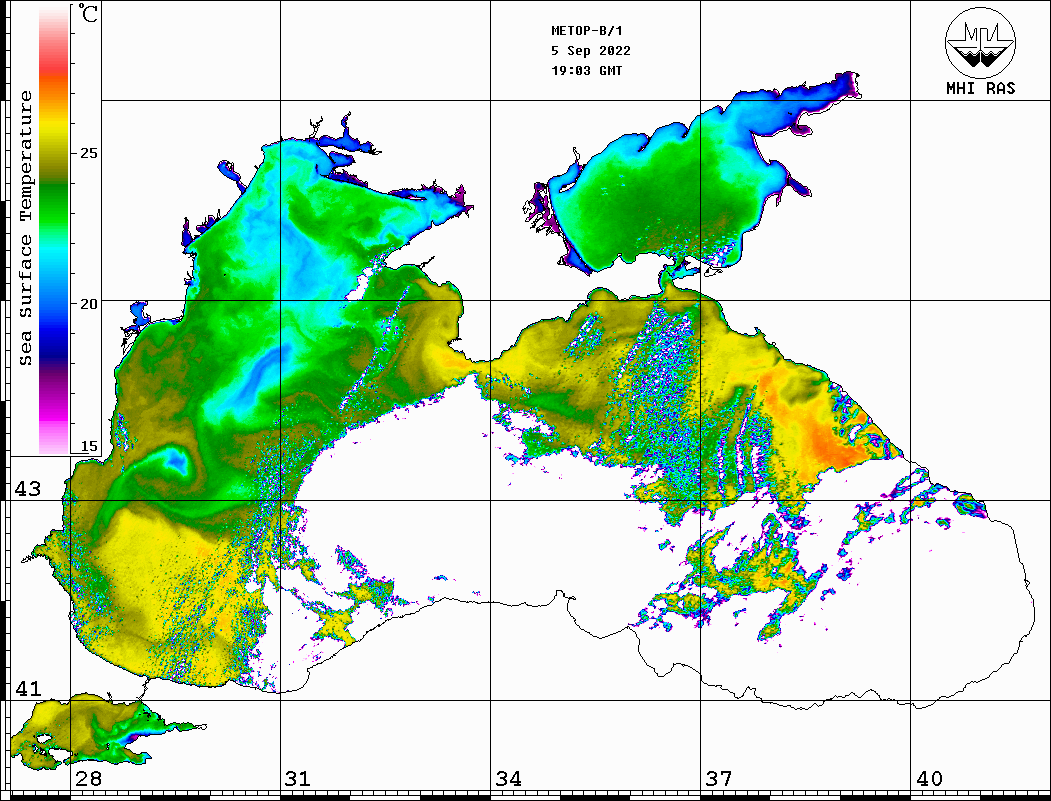Click the temperature color scale bar
The width and height of the screenshot is (1051, 801).
click(54, 229)
